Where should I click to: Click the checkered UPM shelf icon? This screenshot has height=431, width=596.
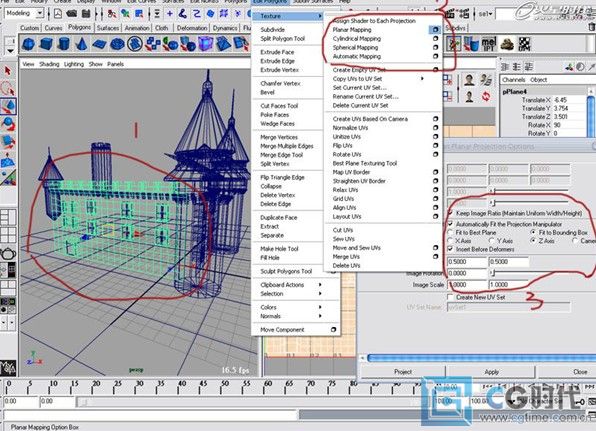[x=525, y=44]
